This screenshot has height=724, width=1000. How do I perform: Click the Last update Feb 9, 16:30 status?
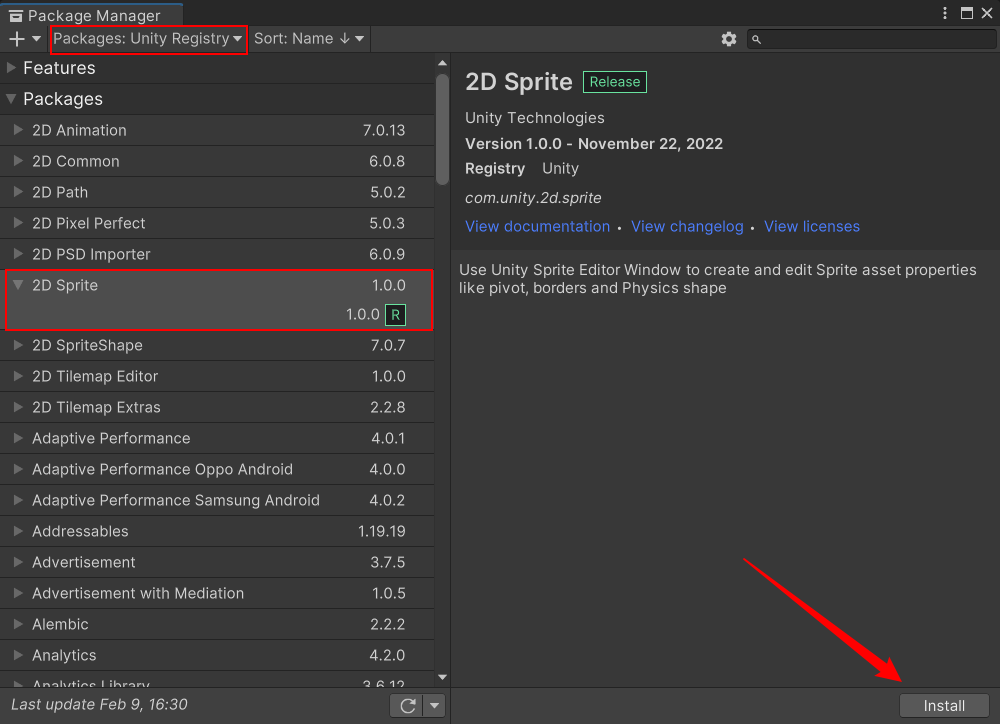99,704
